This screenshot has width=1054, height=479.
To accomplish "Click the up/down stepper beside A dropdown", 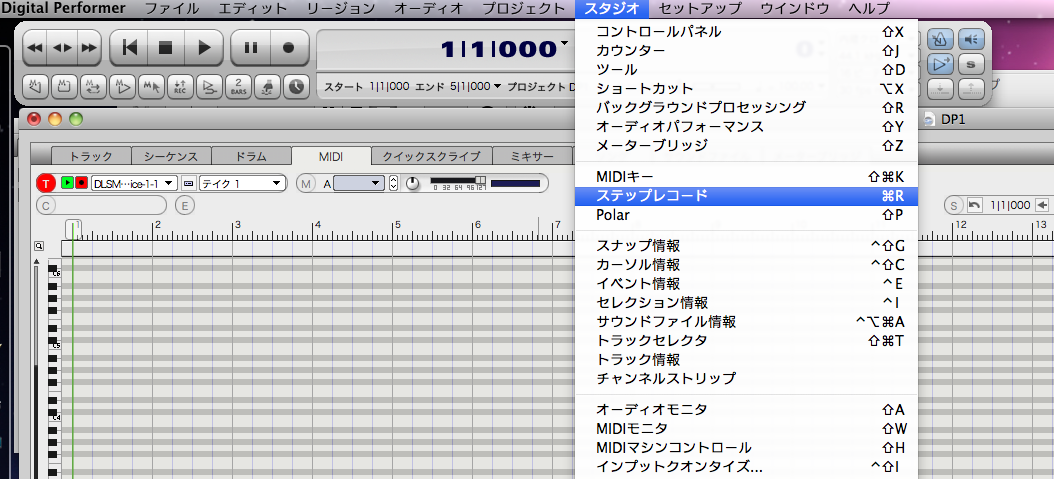I will point(394,183).
